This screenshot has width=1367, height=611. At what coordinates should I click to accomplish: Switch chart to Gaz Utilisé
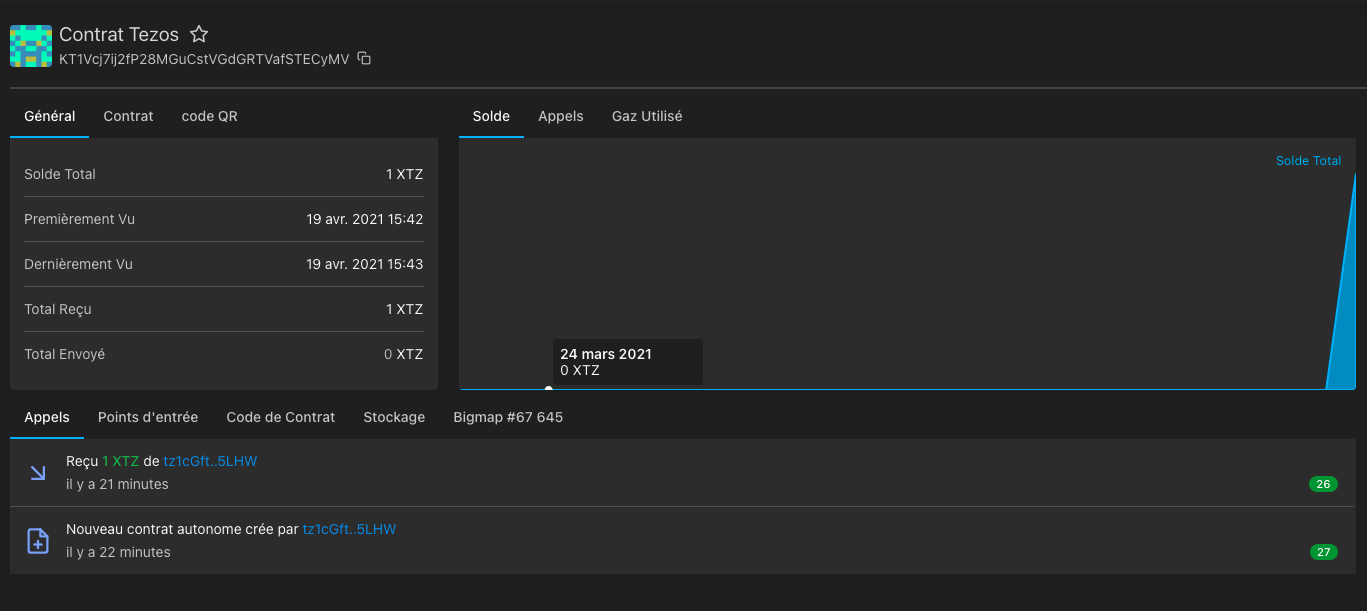click(x=647, y=116)
